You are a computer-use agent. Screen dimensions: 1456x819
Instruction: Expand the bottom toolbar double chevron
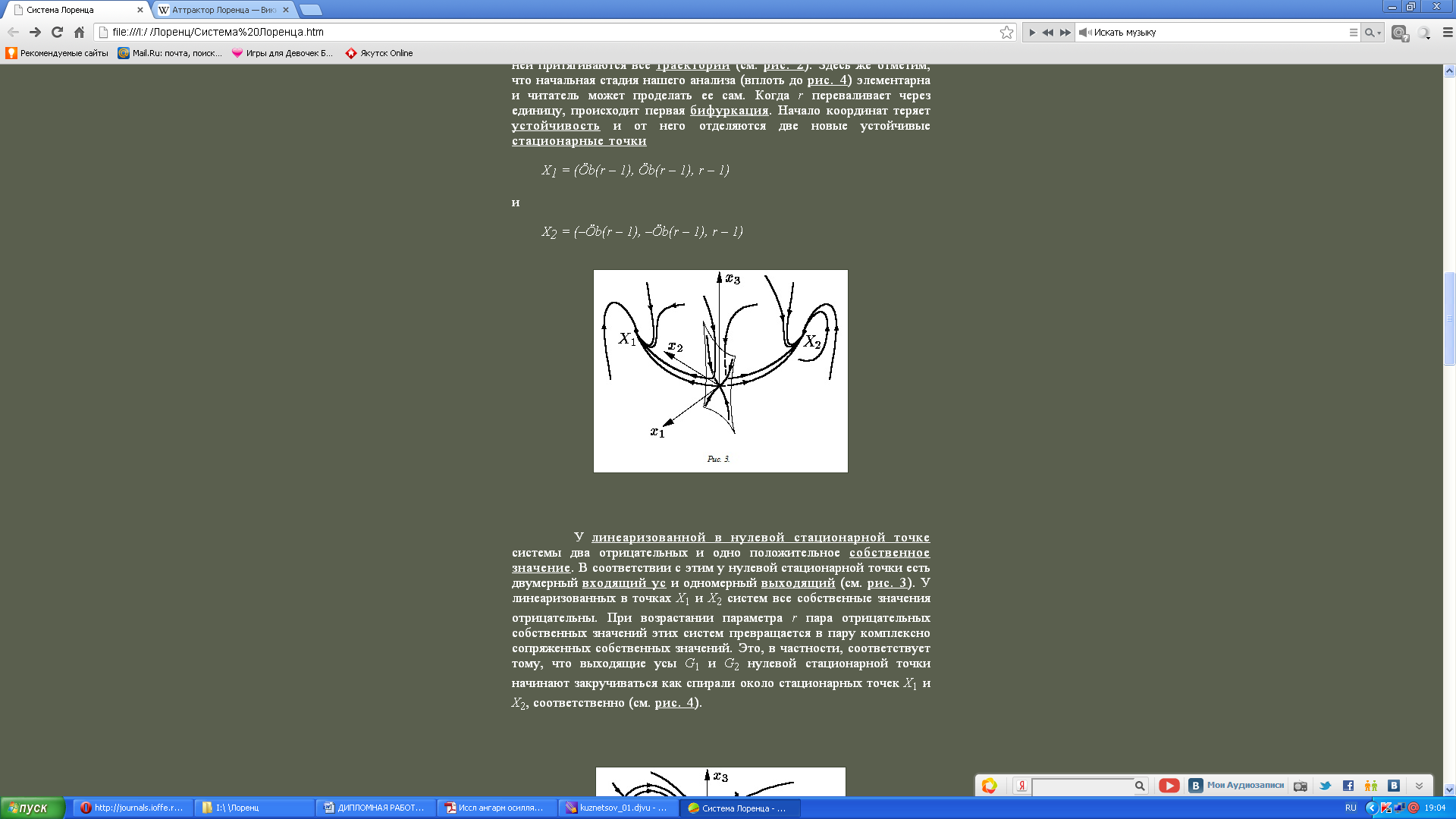pyautogui.click(x=1419, y=786)
